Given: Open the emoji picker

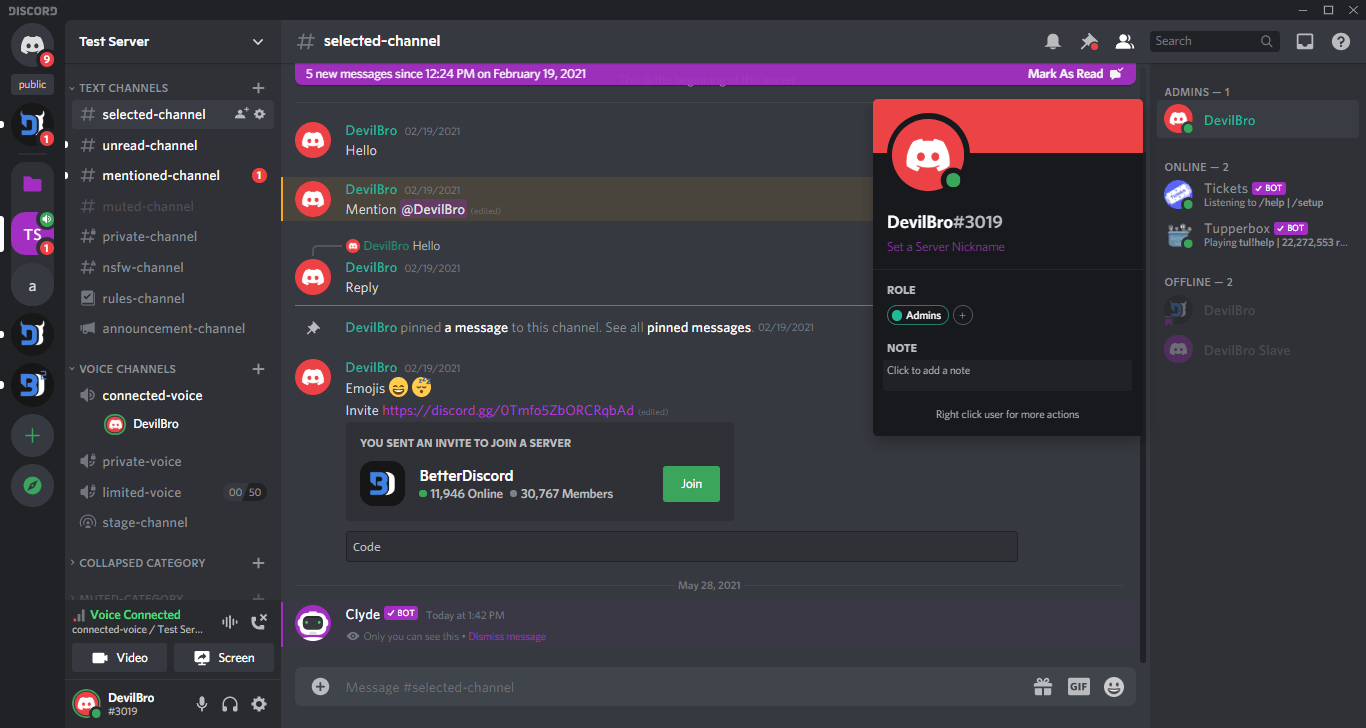Looking at the screenshot, I should 1113,687.
